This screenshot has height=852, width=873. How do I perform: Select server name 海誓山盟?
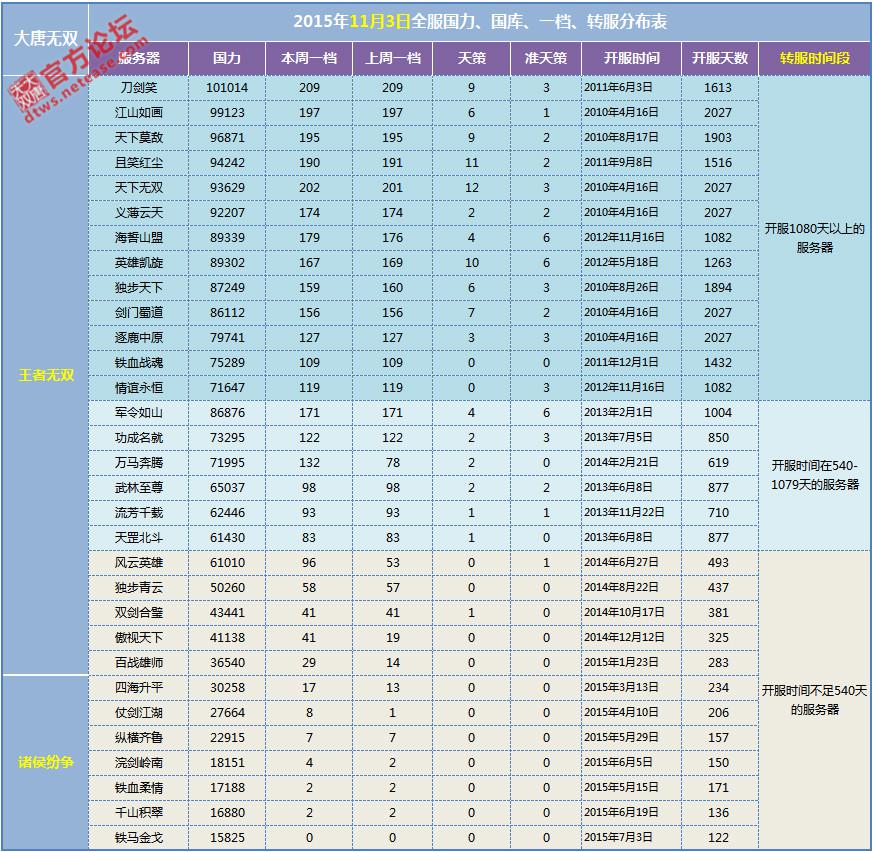(x=139, y=238)
